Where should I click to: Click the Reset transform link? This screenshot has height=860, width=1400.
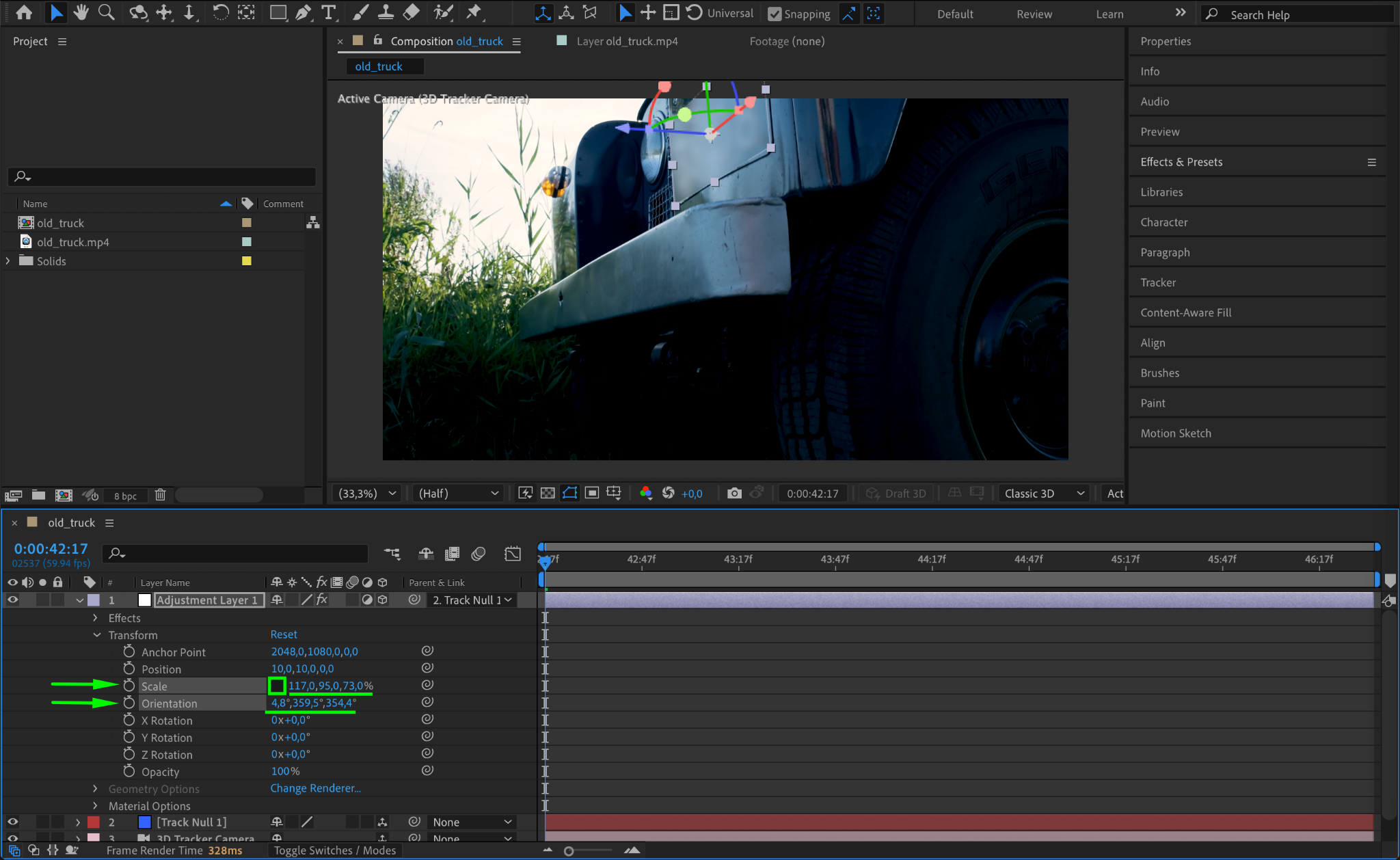(284, 634)
